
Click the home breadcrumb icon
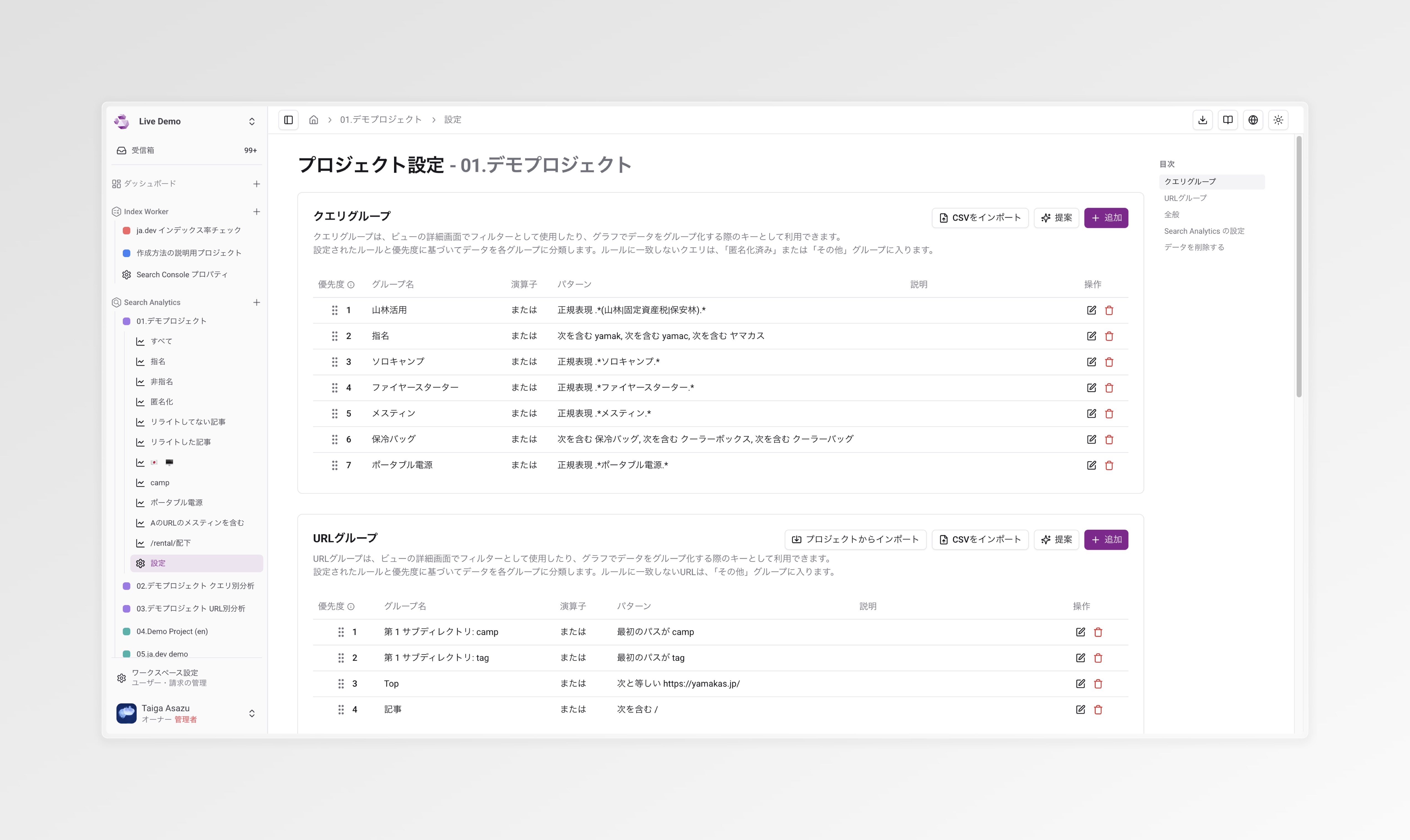pos(314,120)
